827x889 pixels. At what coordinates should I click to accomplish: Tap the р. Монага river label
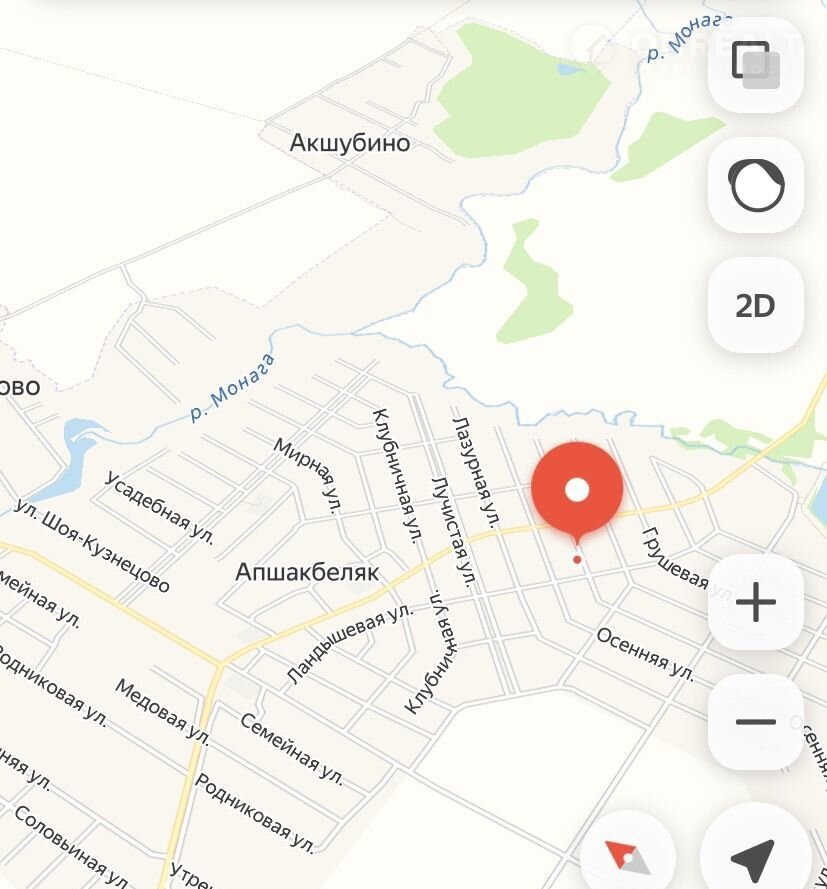[232, 387]
